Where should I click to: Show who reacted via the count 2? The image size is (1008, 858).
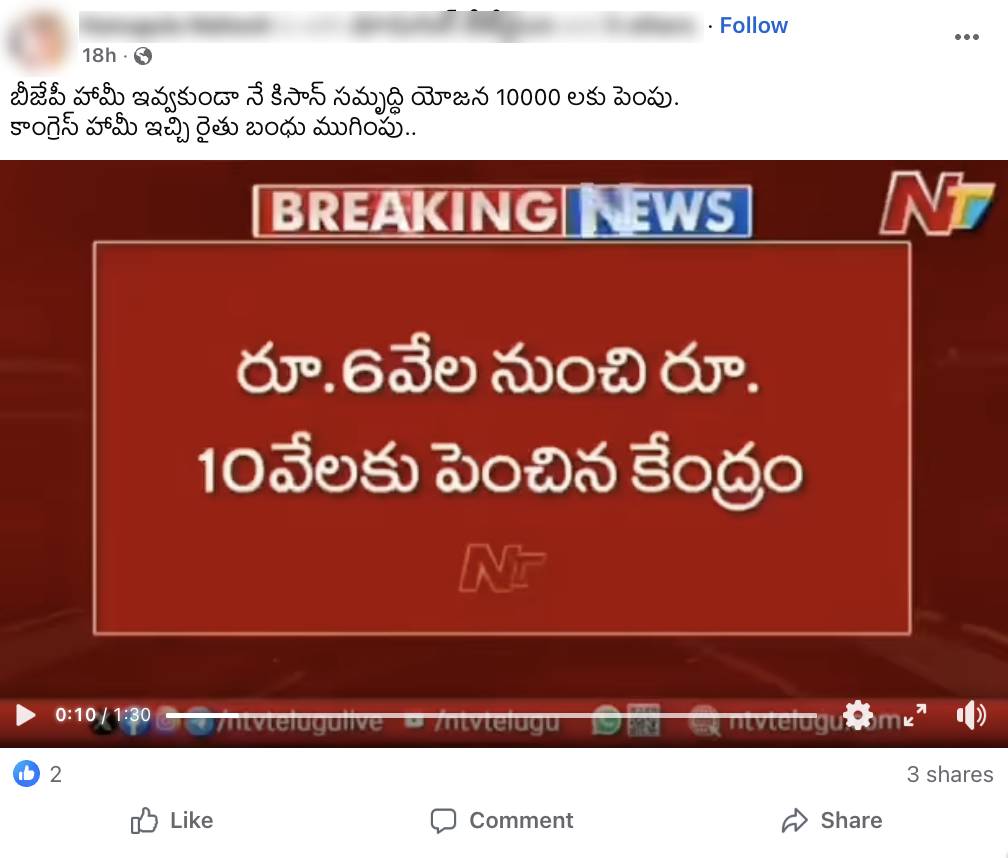[56, 774]
